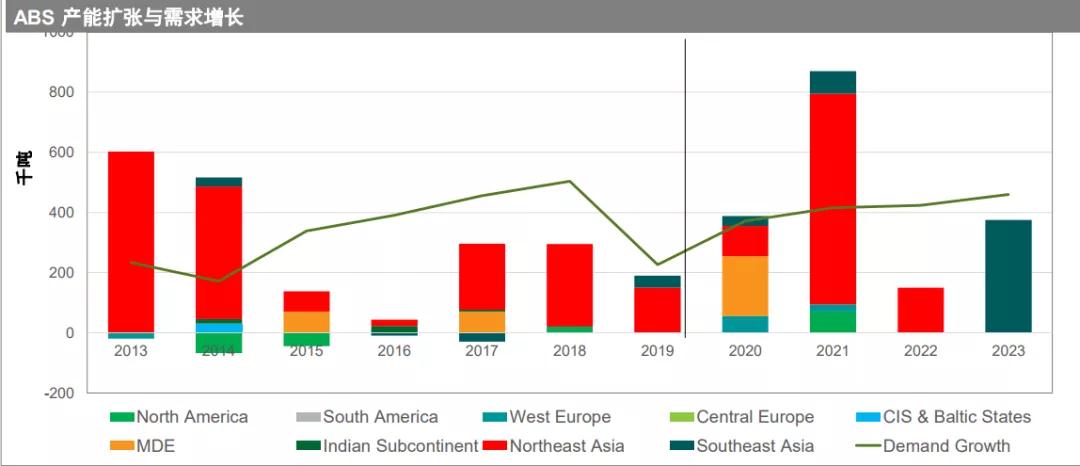Viewport: 1080px width, 466px height.
Task: Select the green negative bar under 2014
Action: point(219,343)
